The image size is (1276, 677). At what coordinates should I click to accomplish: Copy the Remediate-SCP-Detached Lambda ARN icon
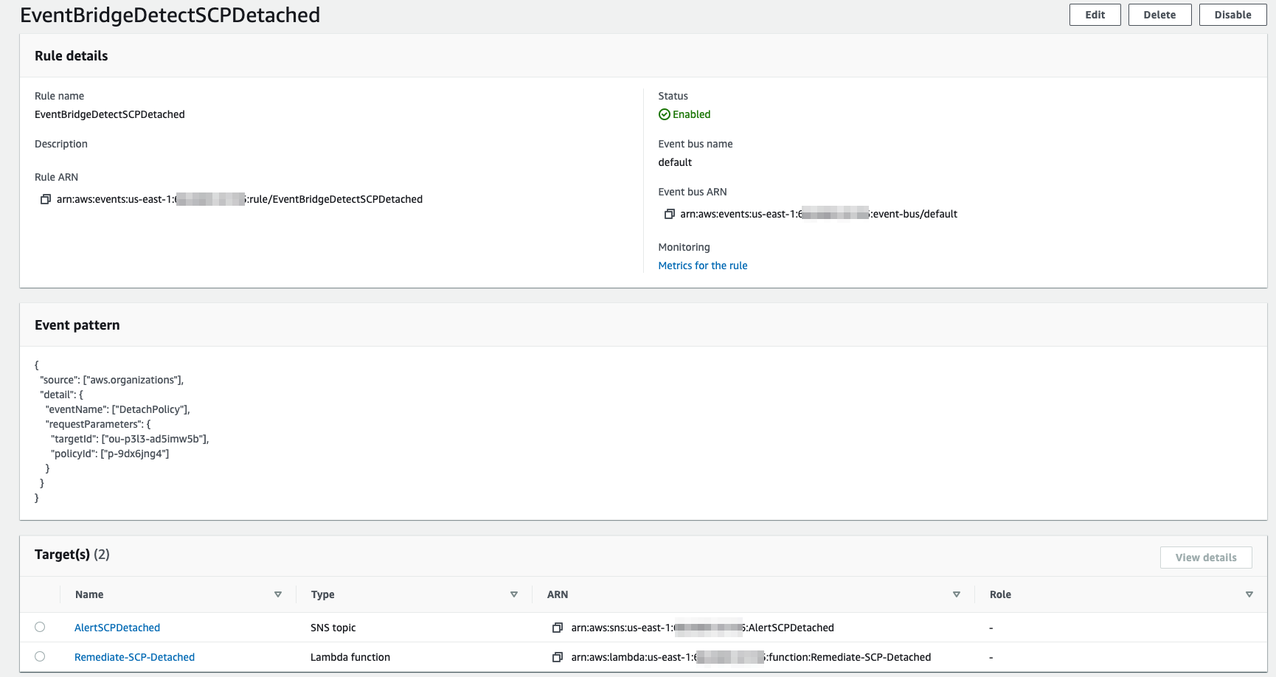coord(558,657)
